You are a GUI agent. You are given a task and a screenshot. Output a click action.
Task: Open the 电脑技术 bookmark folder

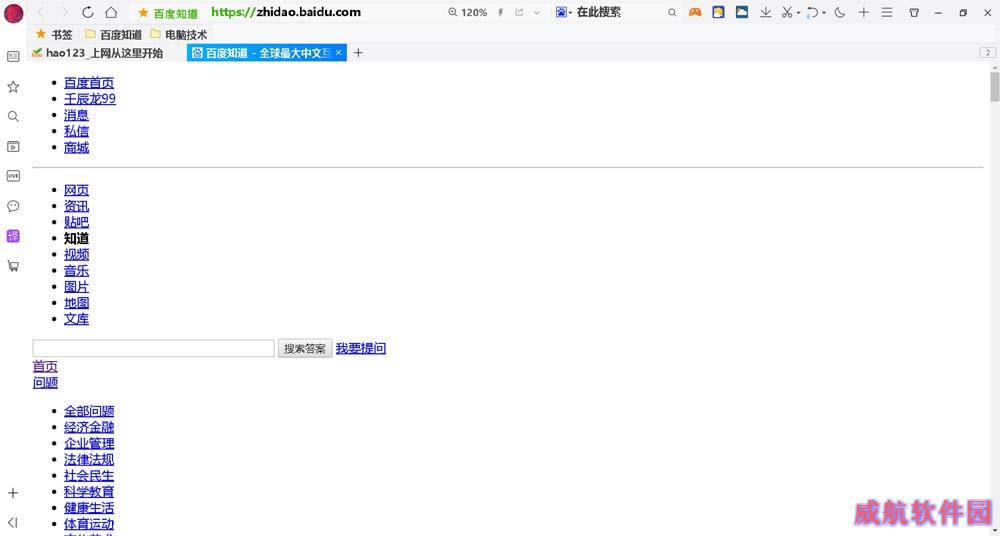[x=179, y=34]
